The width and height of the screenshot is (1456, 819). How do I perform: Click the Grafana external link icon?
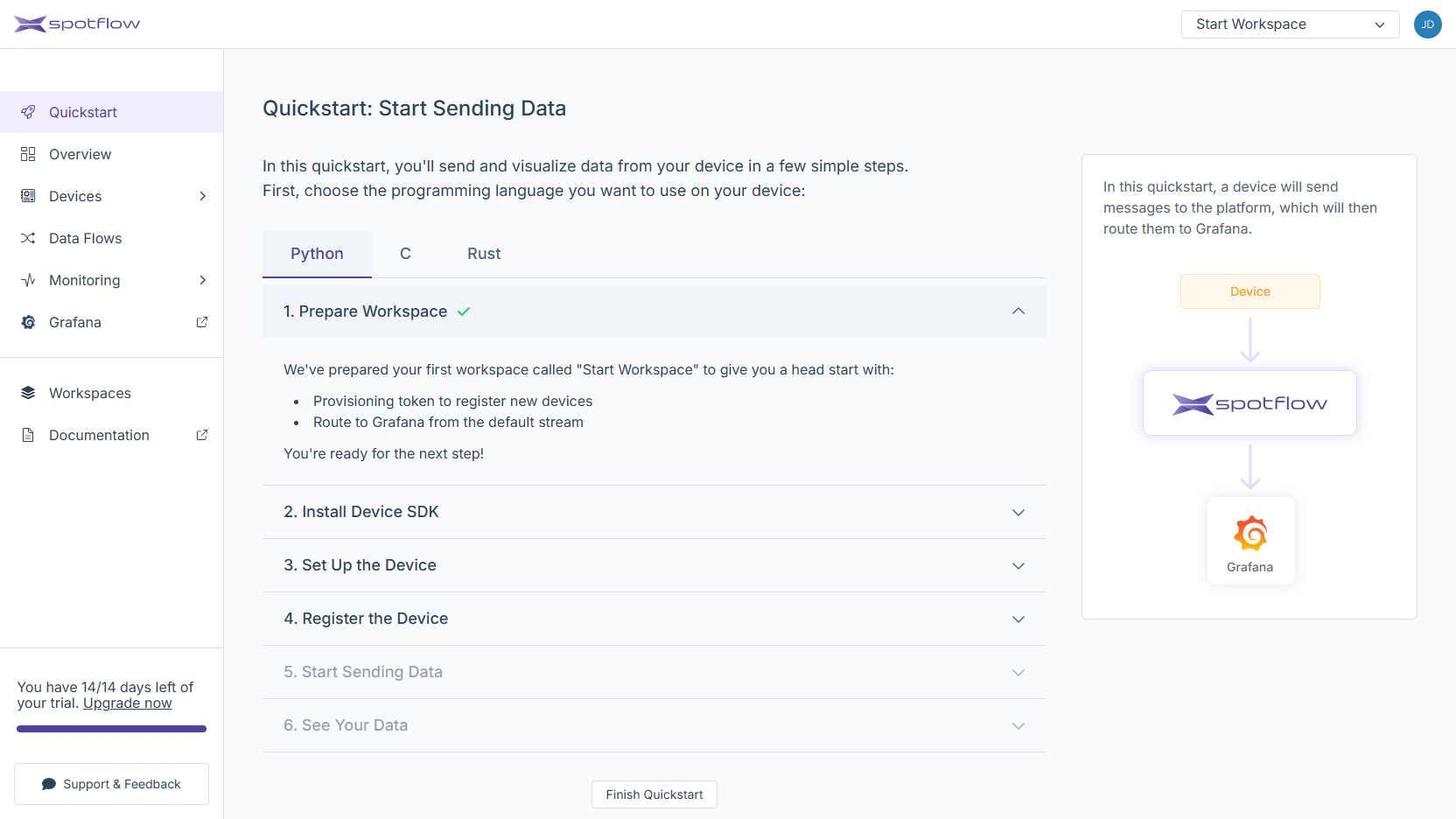click(202, 322)
